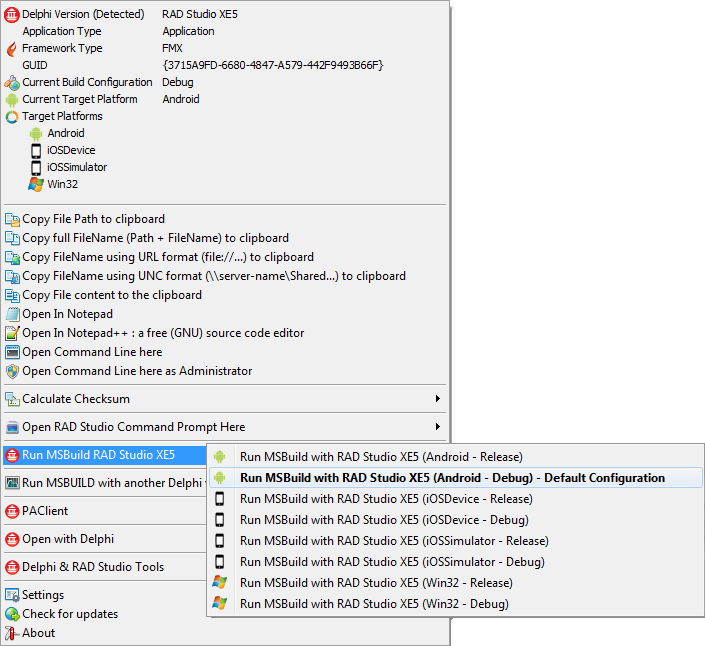705x646 pixels.
Task: Click the Settings icon at the bottom
Action: (x=12, y=595)
